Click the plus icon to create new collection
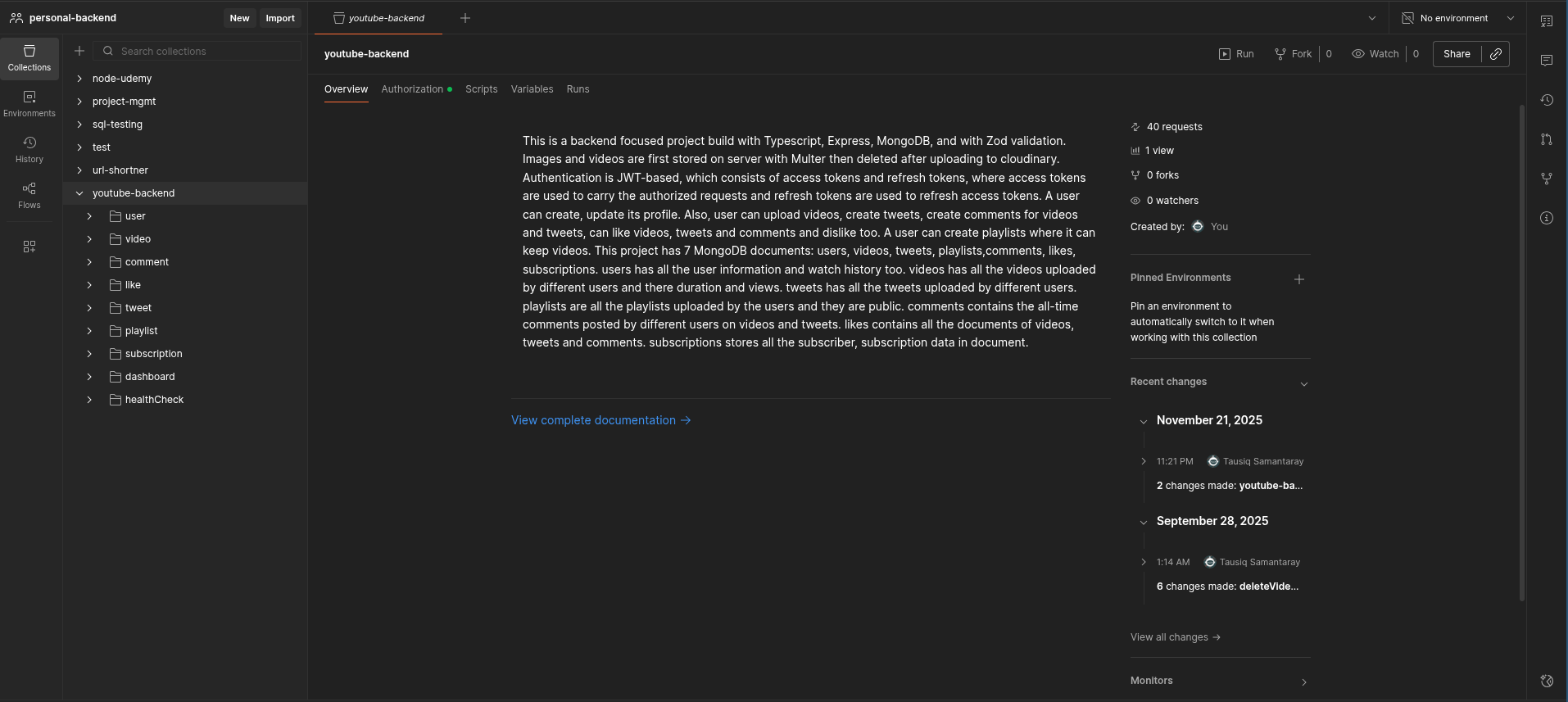Screen dimensions: 1568x702 [x=79, y=51]
